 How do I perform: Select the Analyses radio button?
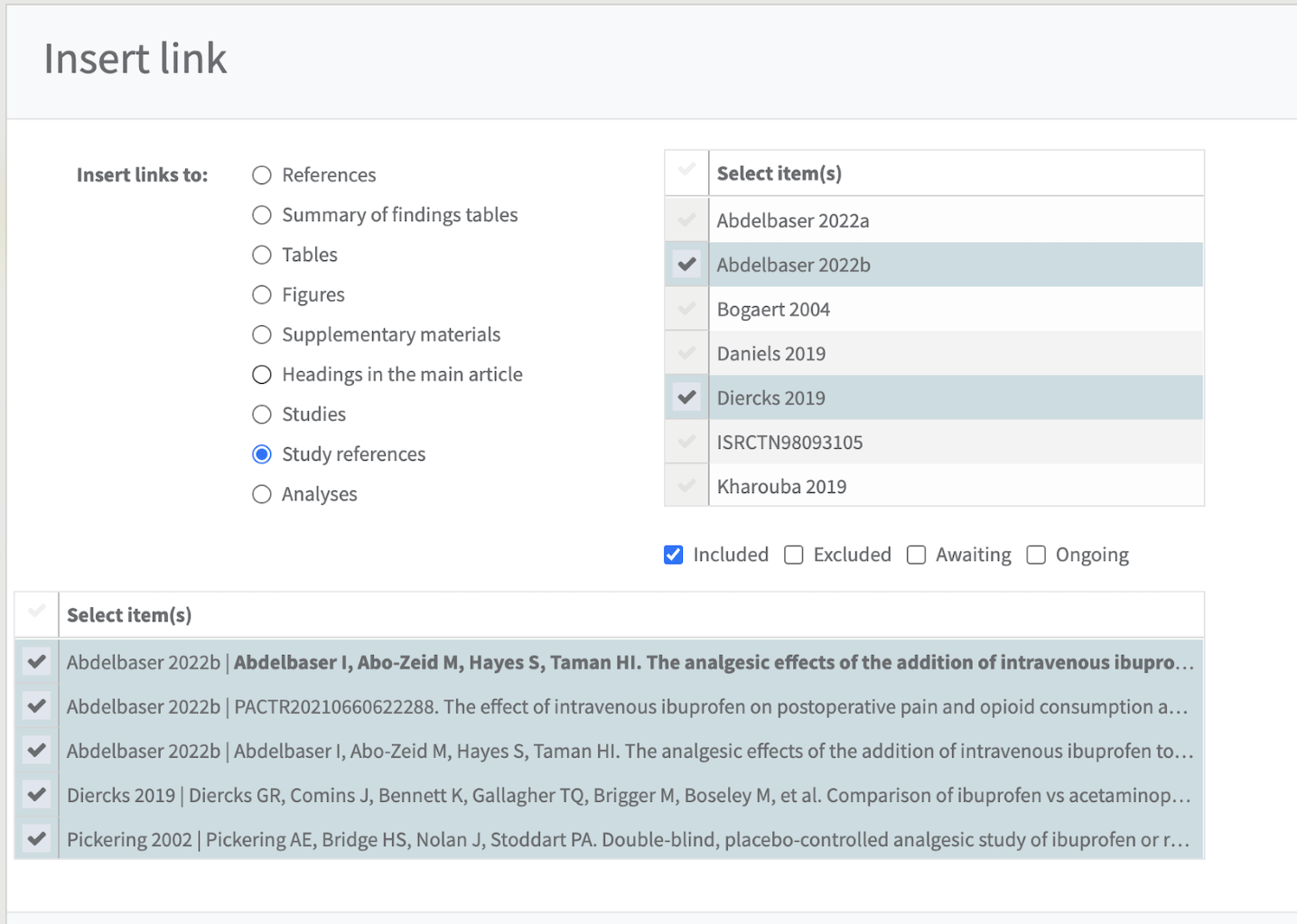pos(262,494)
